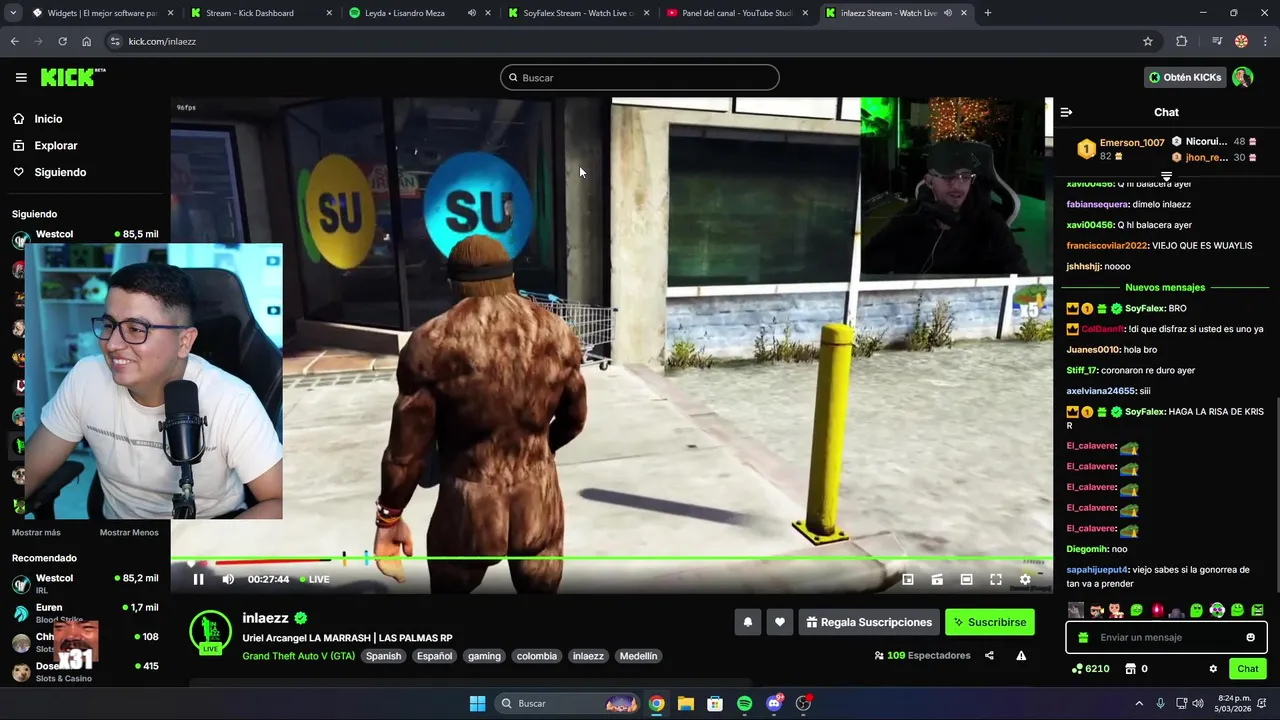Bookmark this page star icon
Screen dimensions: 1280x720
point(1148,41)
